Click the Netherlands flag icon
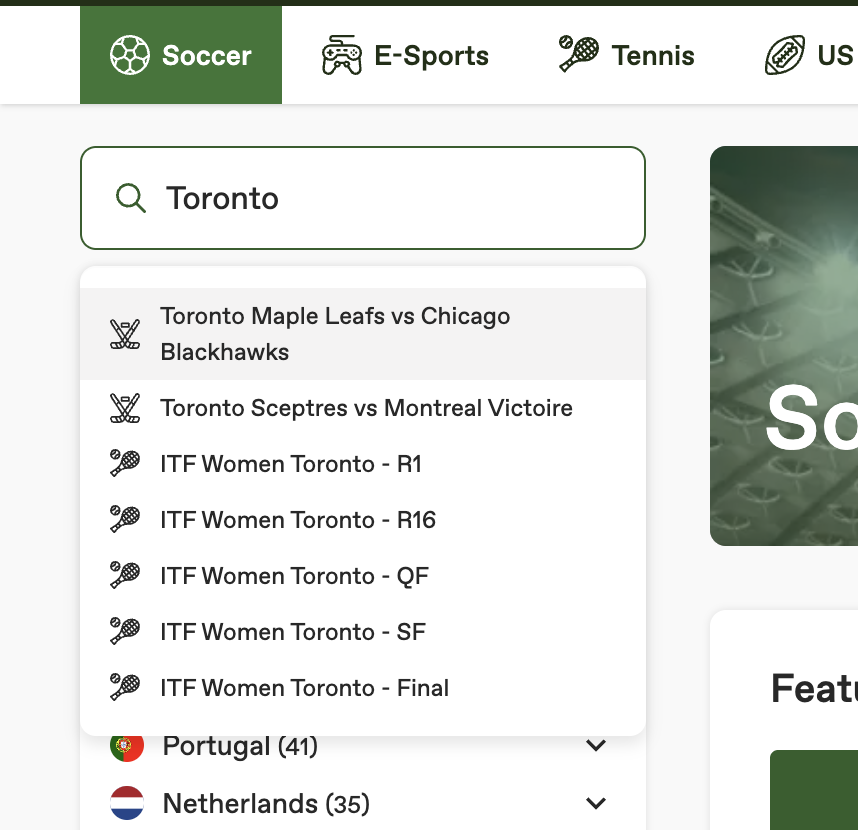 [127, 804]
